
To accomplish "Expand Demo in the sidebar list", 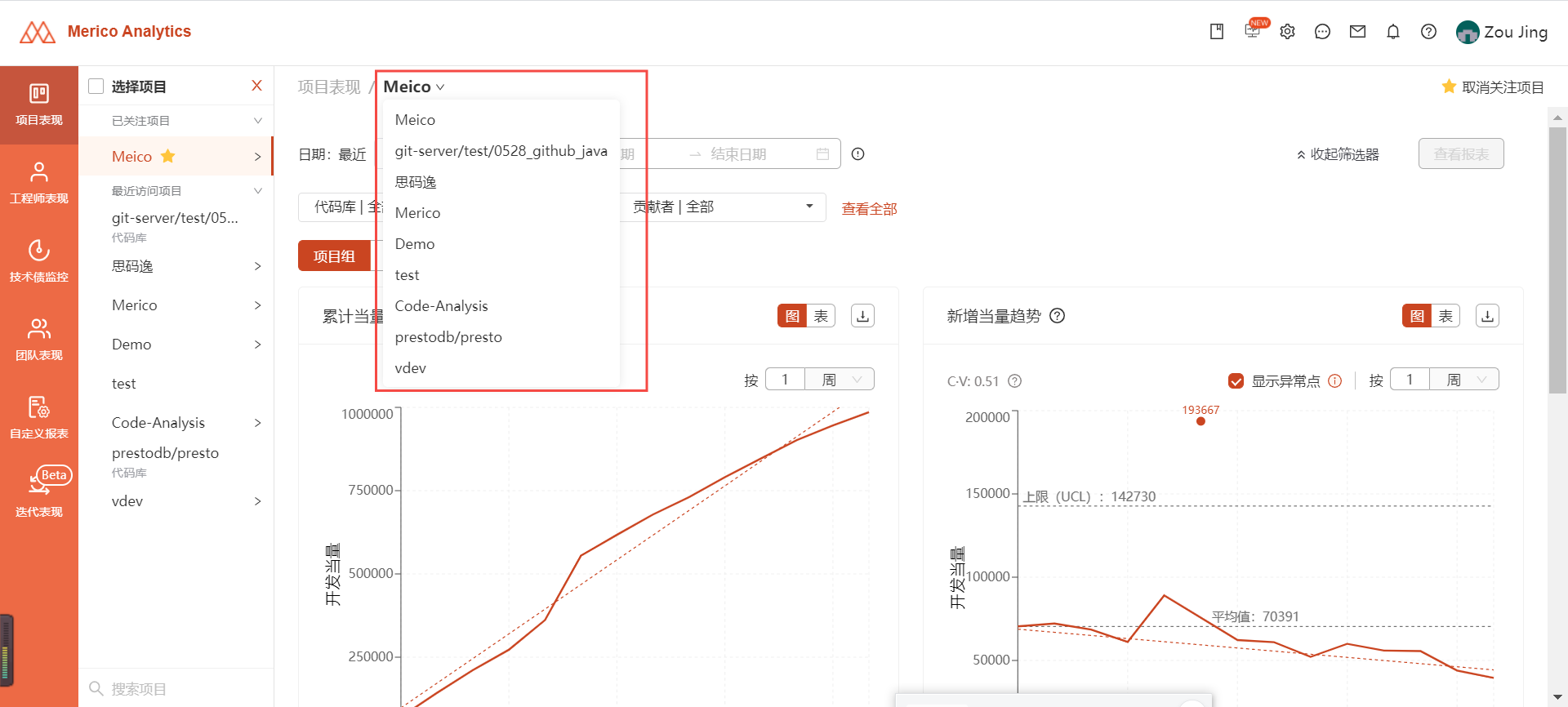I will tap(258, 345).
